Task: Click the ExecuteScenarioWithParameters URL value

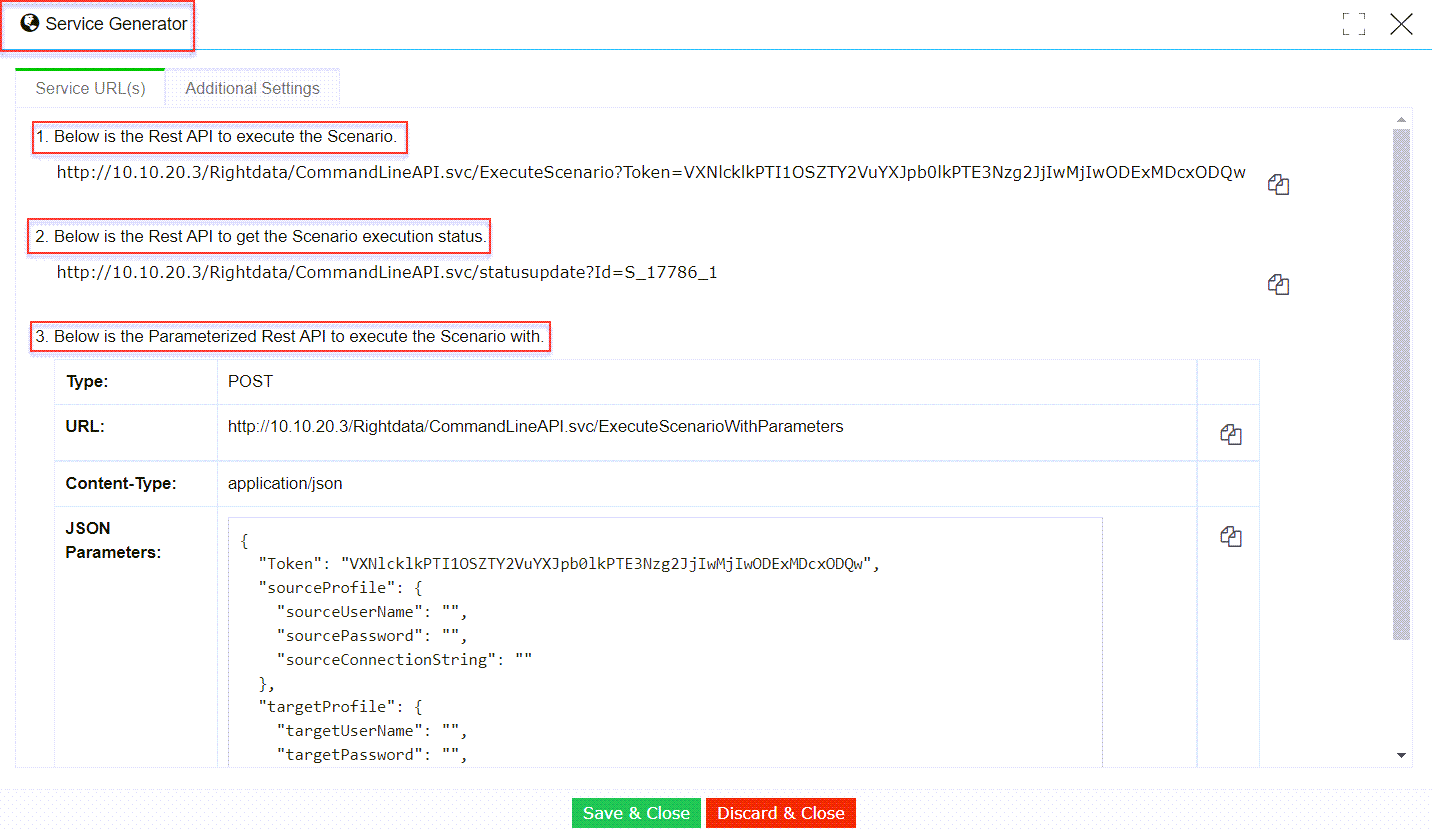Action: pyautogui.click(x=536, y=426)
